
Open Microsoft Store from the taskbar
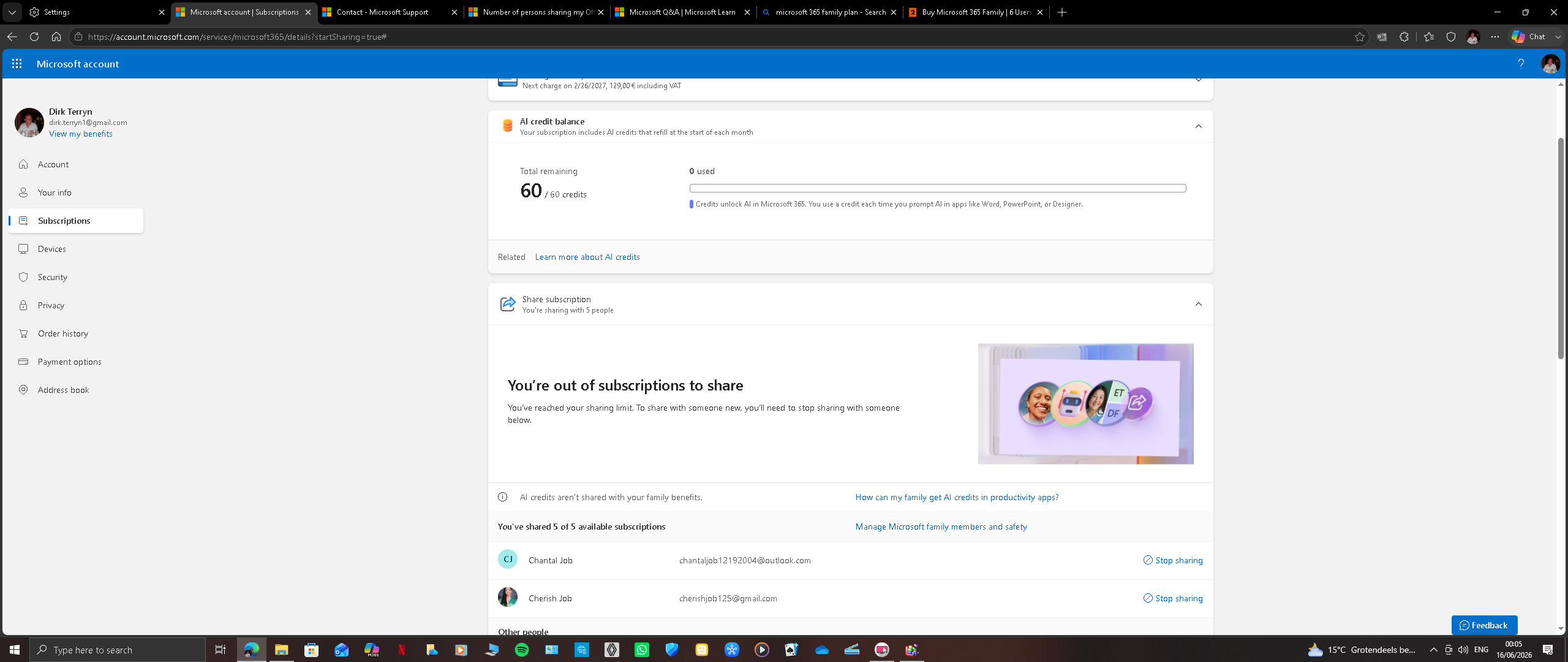point(312,650)
